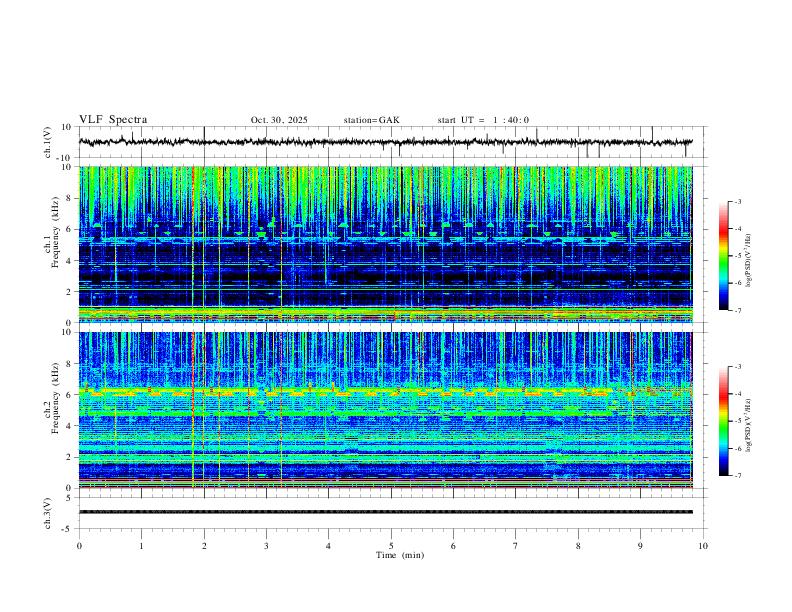Screen dimensions: 792x612
Task: Click the "8" kHz tick on ch.1 spectrogram axis
Action: pos(70,198)
